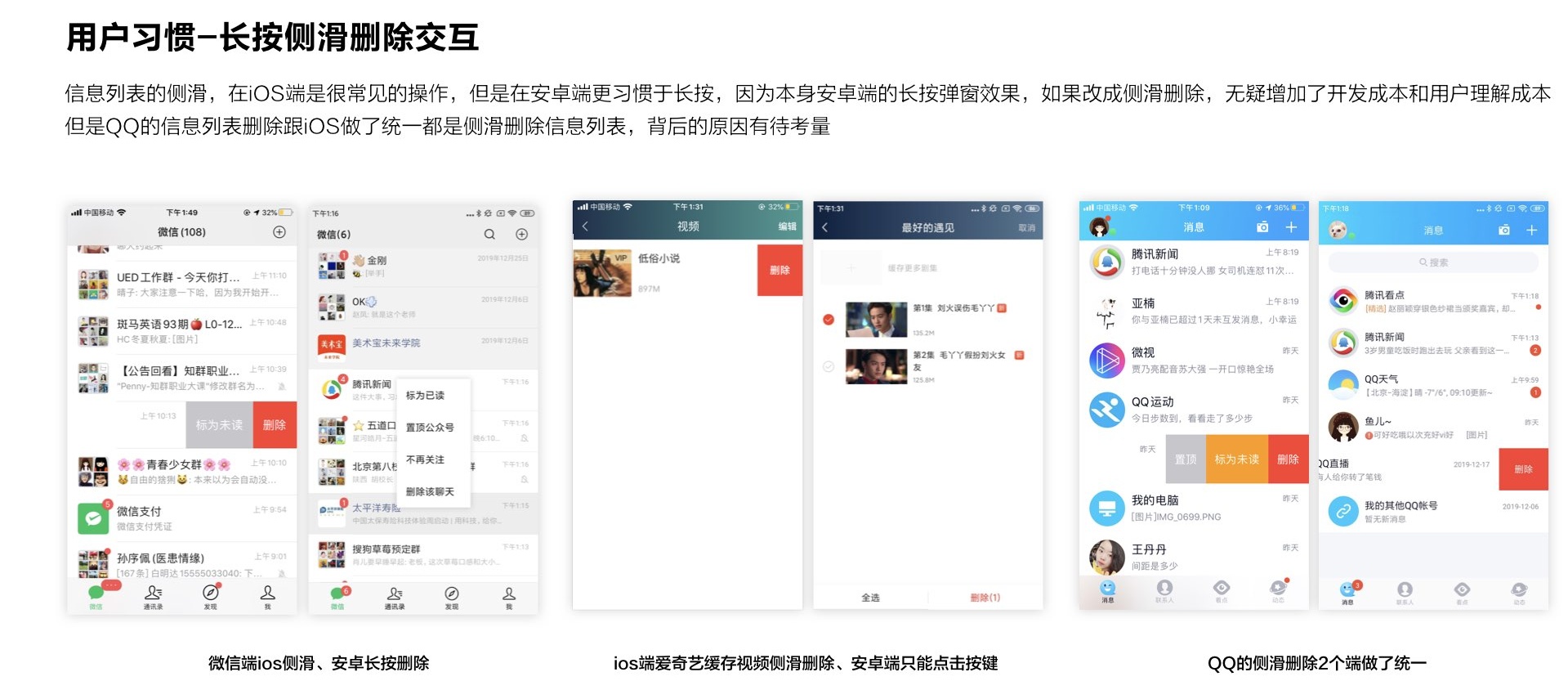This screenshot has height=690, width=1568.
Task: Tap 全选 at bottom of 最好的遇见
Action: pyautogui.click(x=871, y=598)
